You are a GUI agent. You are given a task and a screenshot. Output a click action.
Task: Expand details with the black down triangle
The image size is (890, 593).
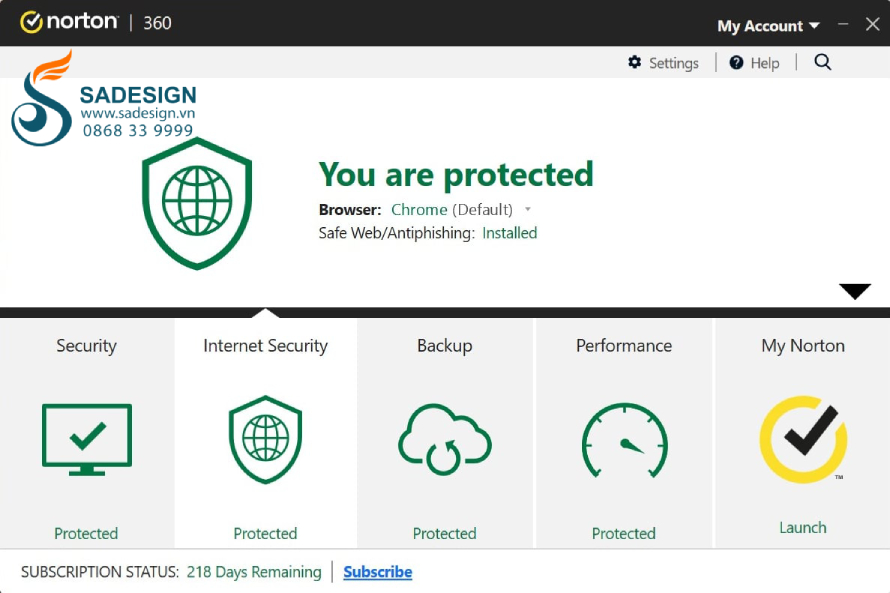coord(855,291)
